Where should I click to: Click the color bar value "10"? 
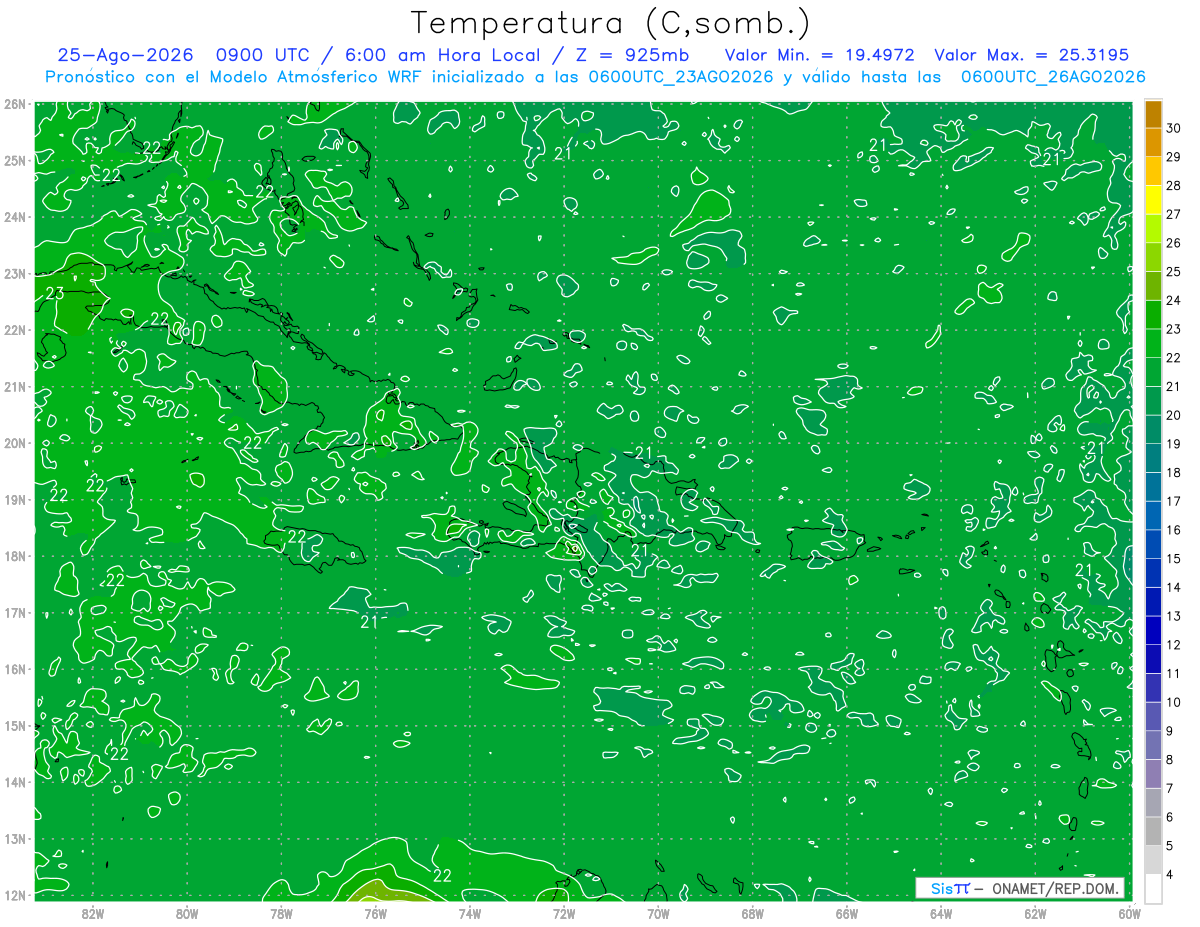coord(1174,703)
